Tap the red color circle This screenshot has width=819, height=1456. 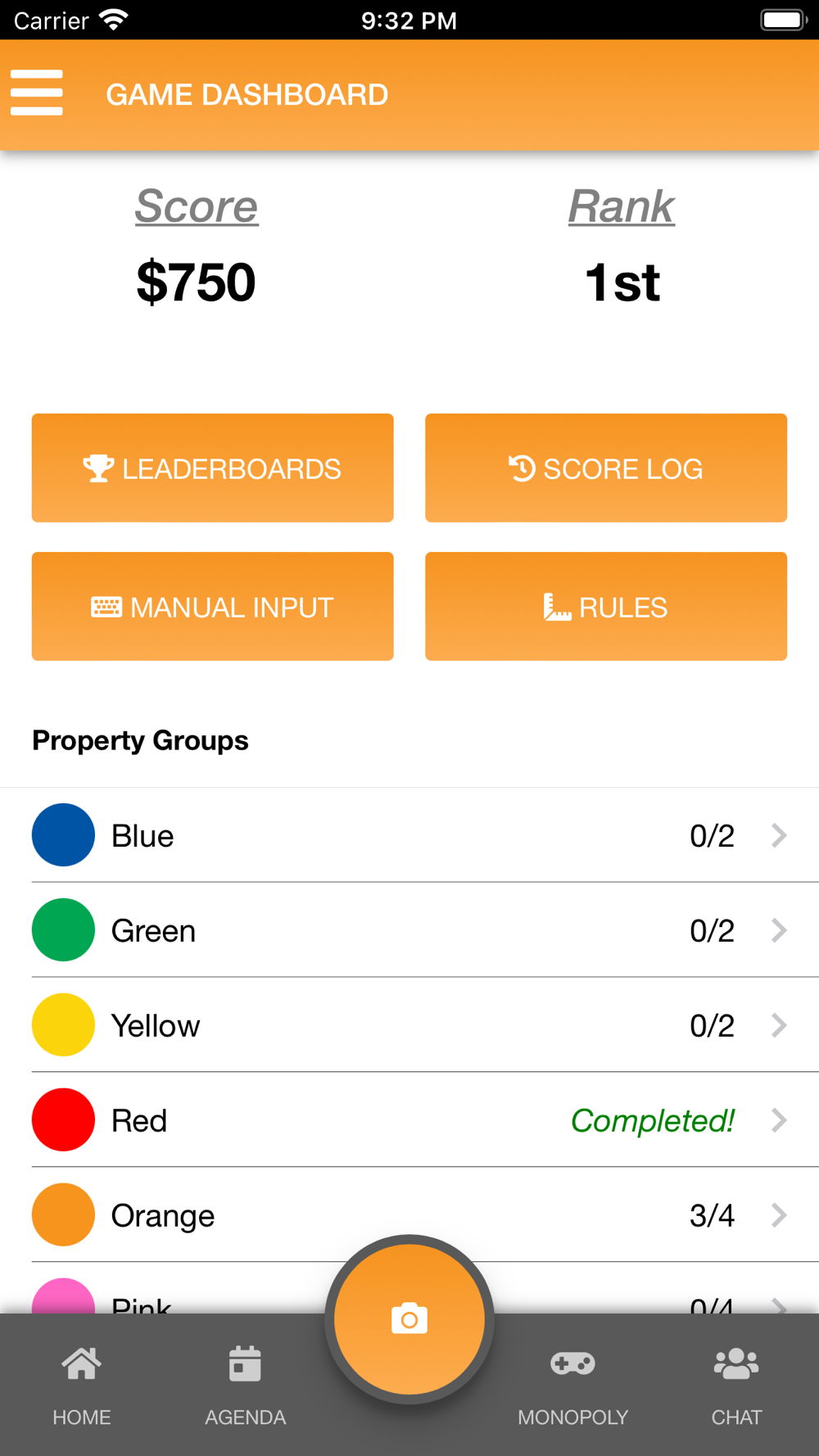(x=63, y=1119)
